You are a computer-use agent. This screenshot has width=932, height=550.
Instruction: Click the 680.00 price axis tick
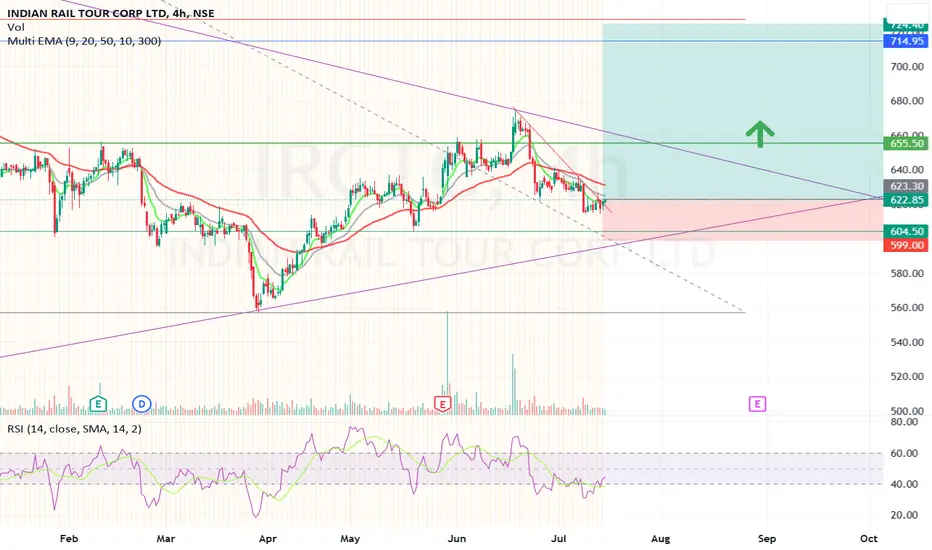tap(907, 101)
